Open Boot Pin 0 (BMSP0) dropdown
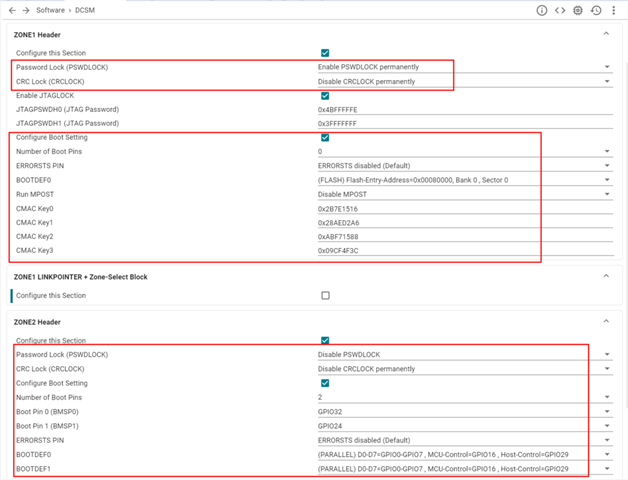 460,410
